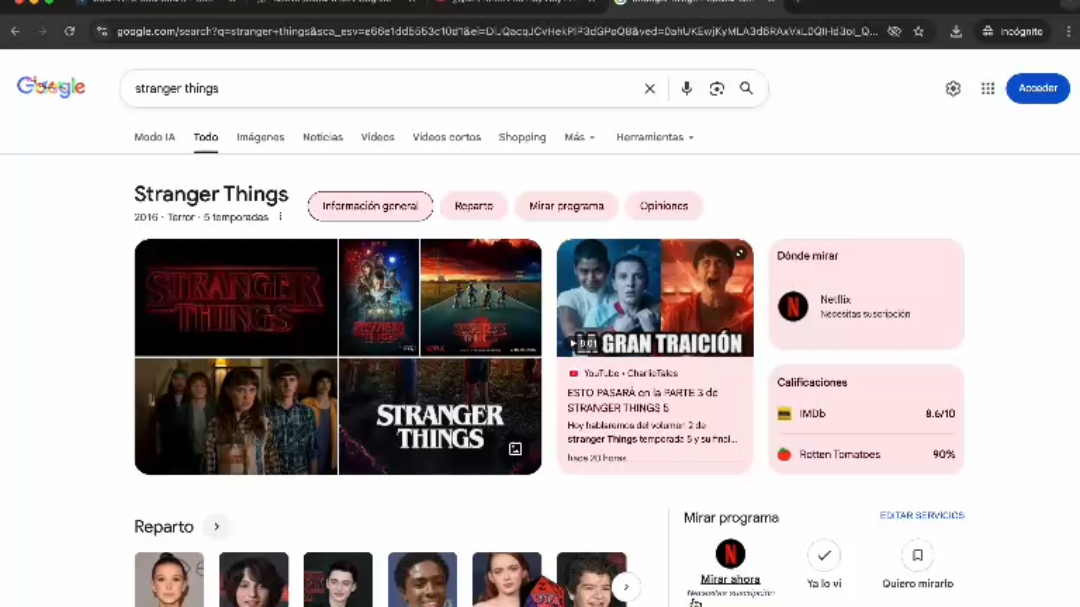Open the EDITAR SERVICIOS link
This screenshot has width=1080, height=607.
(919, 515)
